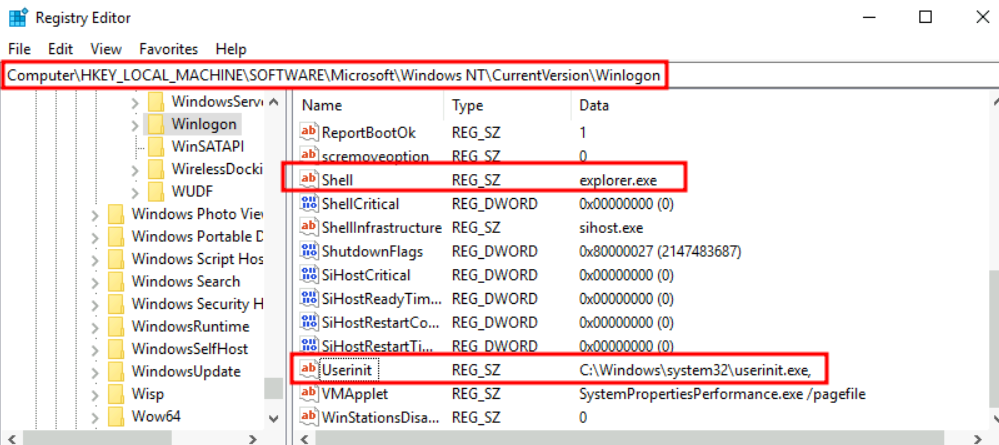Image resolution: width=999 pixels, height=445 pixels.
Task: Click the WindowsSelfHost folder icon
Action: [x=116, y=349]
